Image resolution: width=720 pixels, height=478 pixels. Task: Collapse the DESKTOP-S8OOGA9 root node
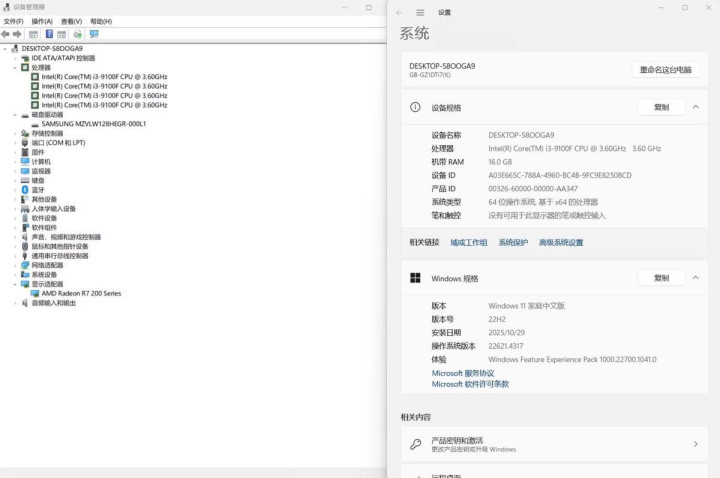pyautogui.click(x=5, y=49)
